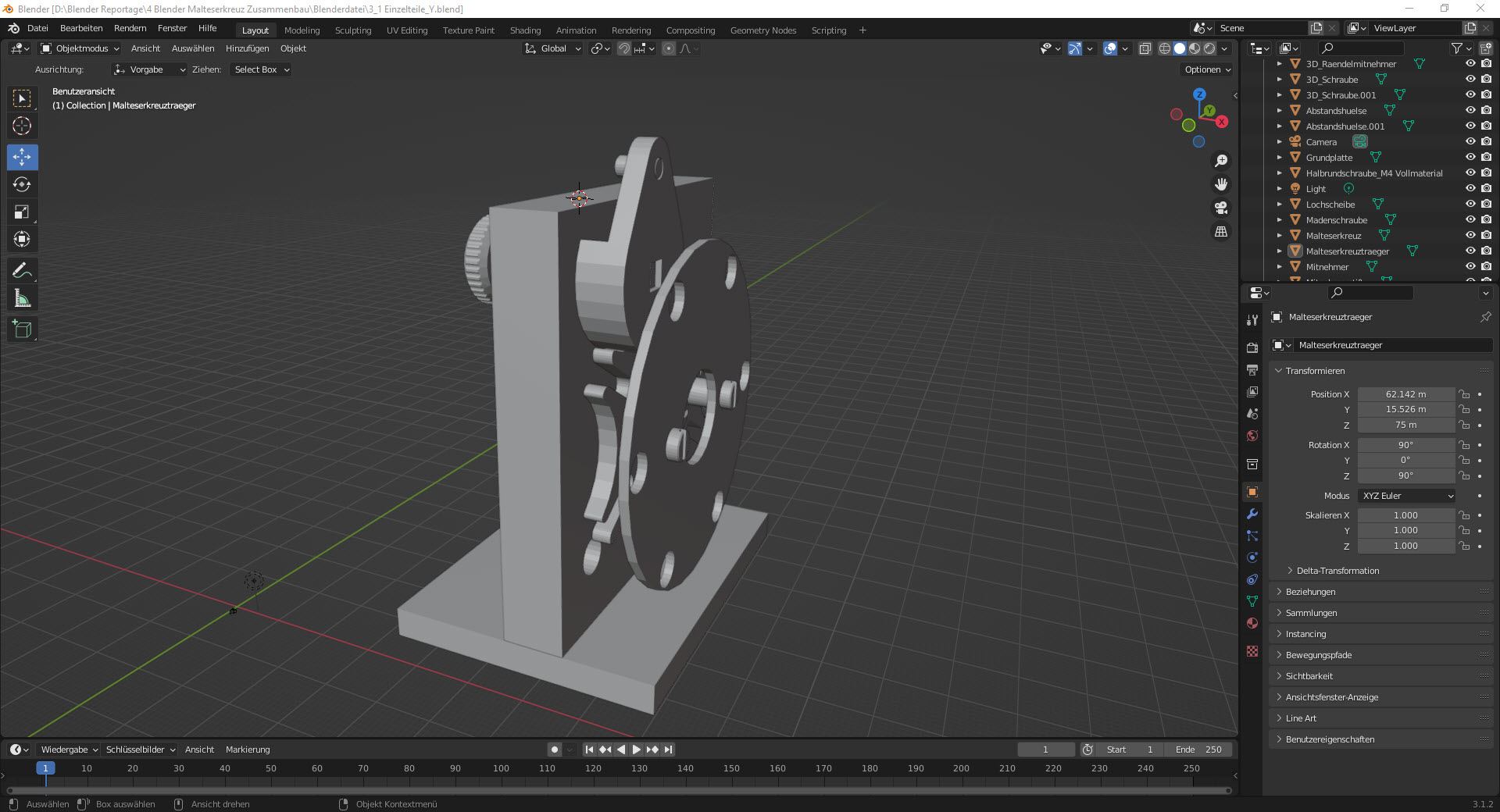This screenshot has height=812, width=1500.
Task: Pin the Malteserkreuztraeger properties panel
Action: tap(1485, 317)
